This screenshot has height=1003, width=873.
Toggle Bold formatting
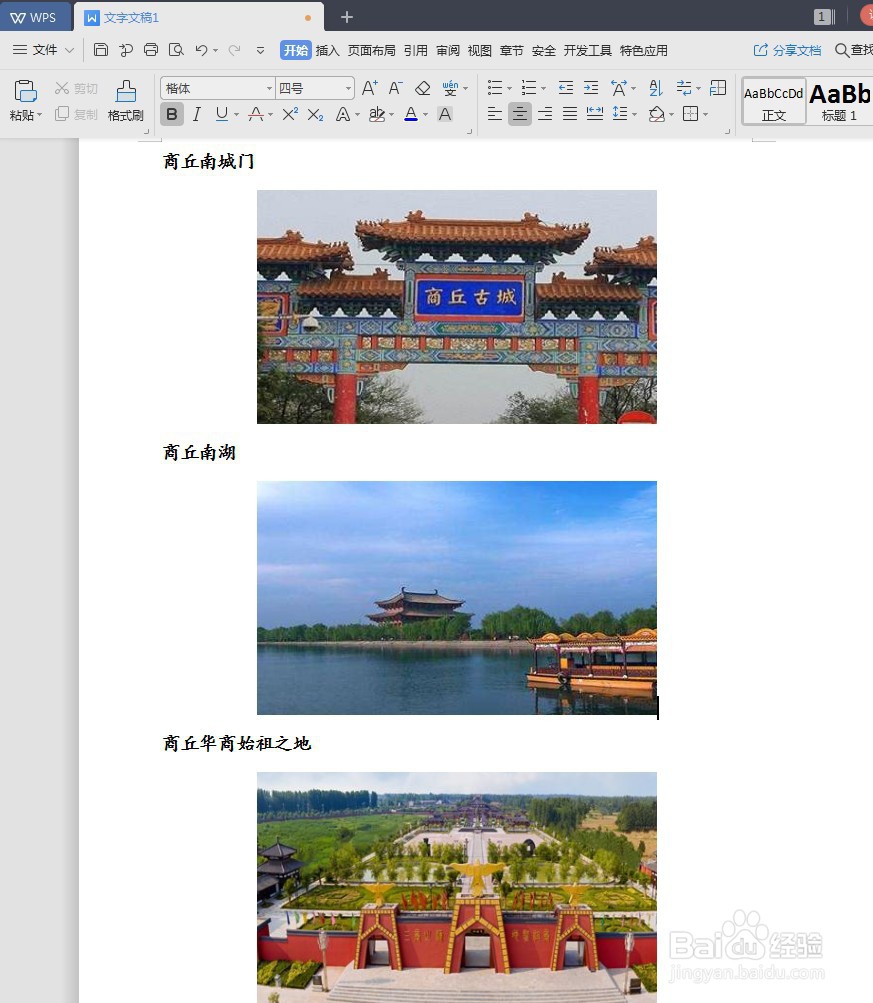(172, 115)
